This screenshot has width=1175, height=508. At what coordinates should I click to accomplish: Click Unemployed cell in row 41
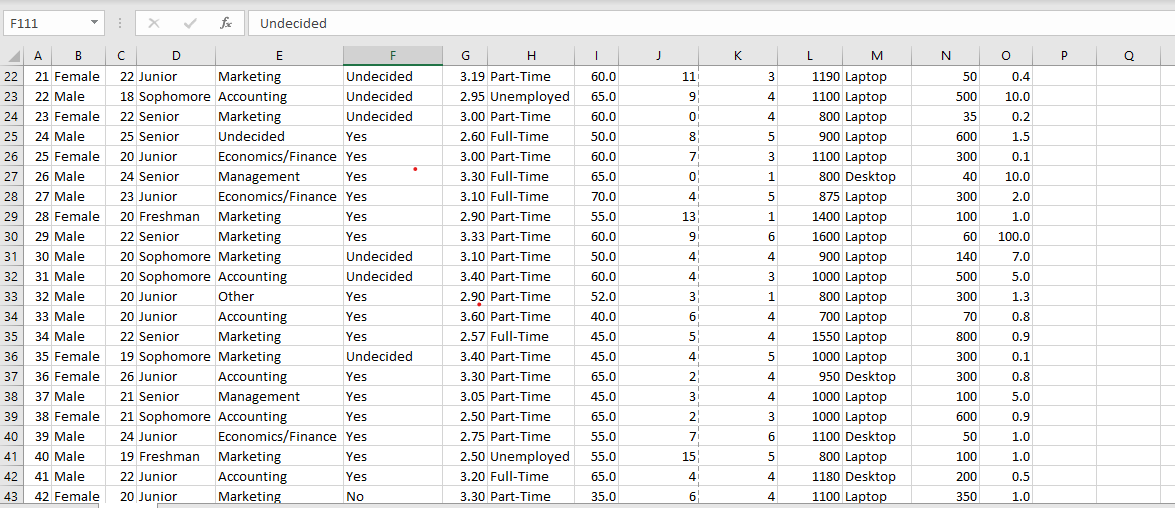click(531, 456)
